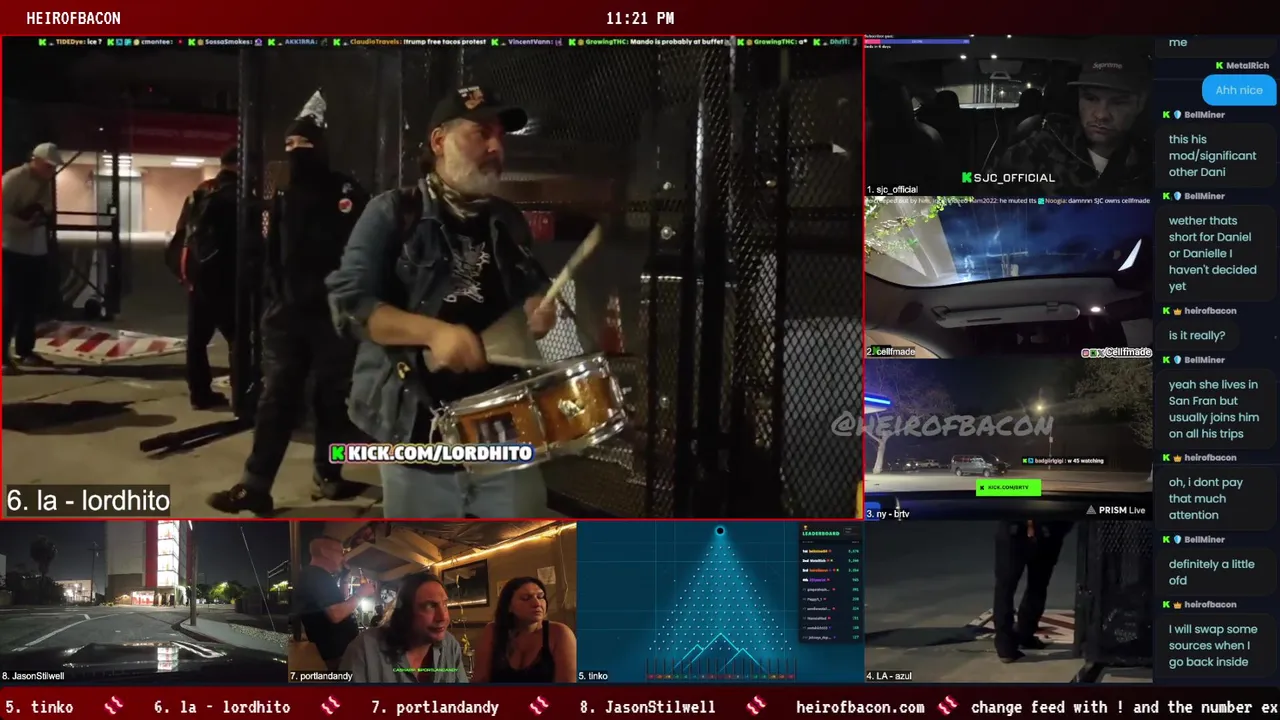Image resolution: width=1280 pixels, height=720 pixels.
Task: Select the JasonStilwell street feed
Action: click(x=145, y=602)
